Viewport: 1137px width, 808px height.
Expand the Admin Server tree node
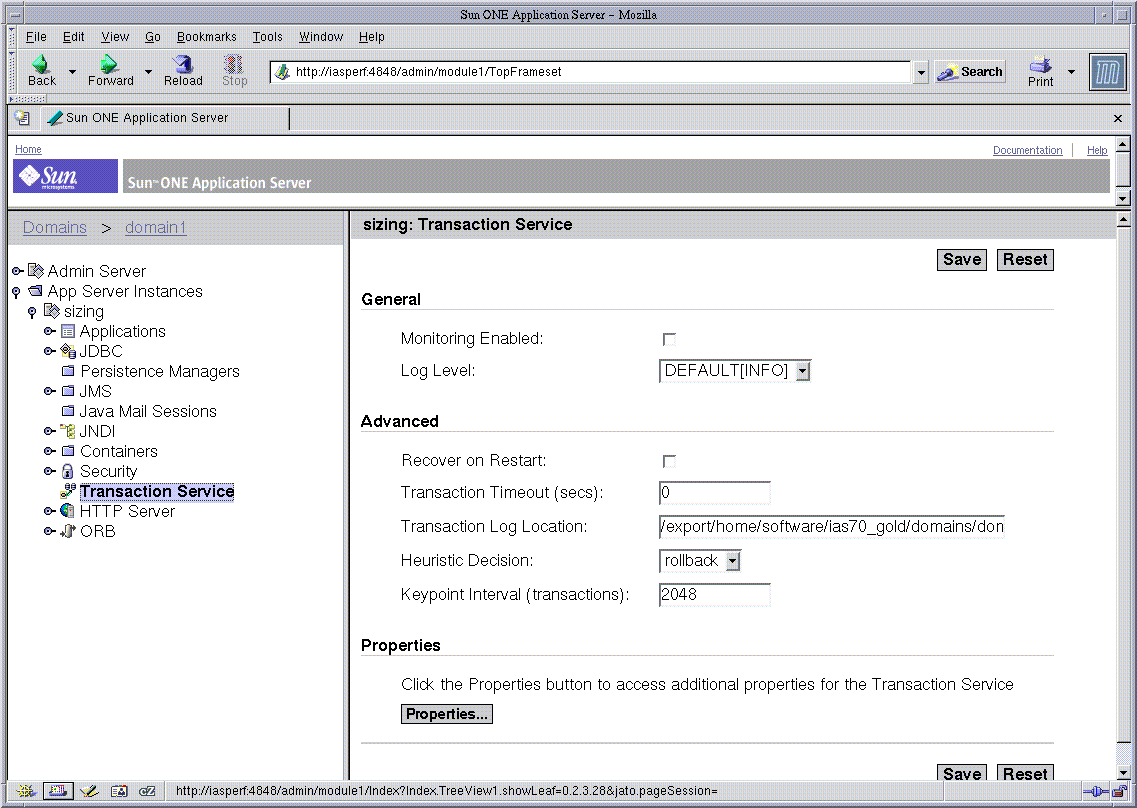(x=17, y=271)
